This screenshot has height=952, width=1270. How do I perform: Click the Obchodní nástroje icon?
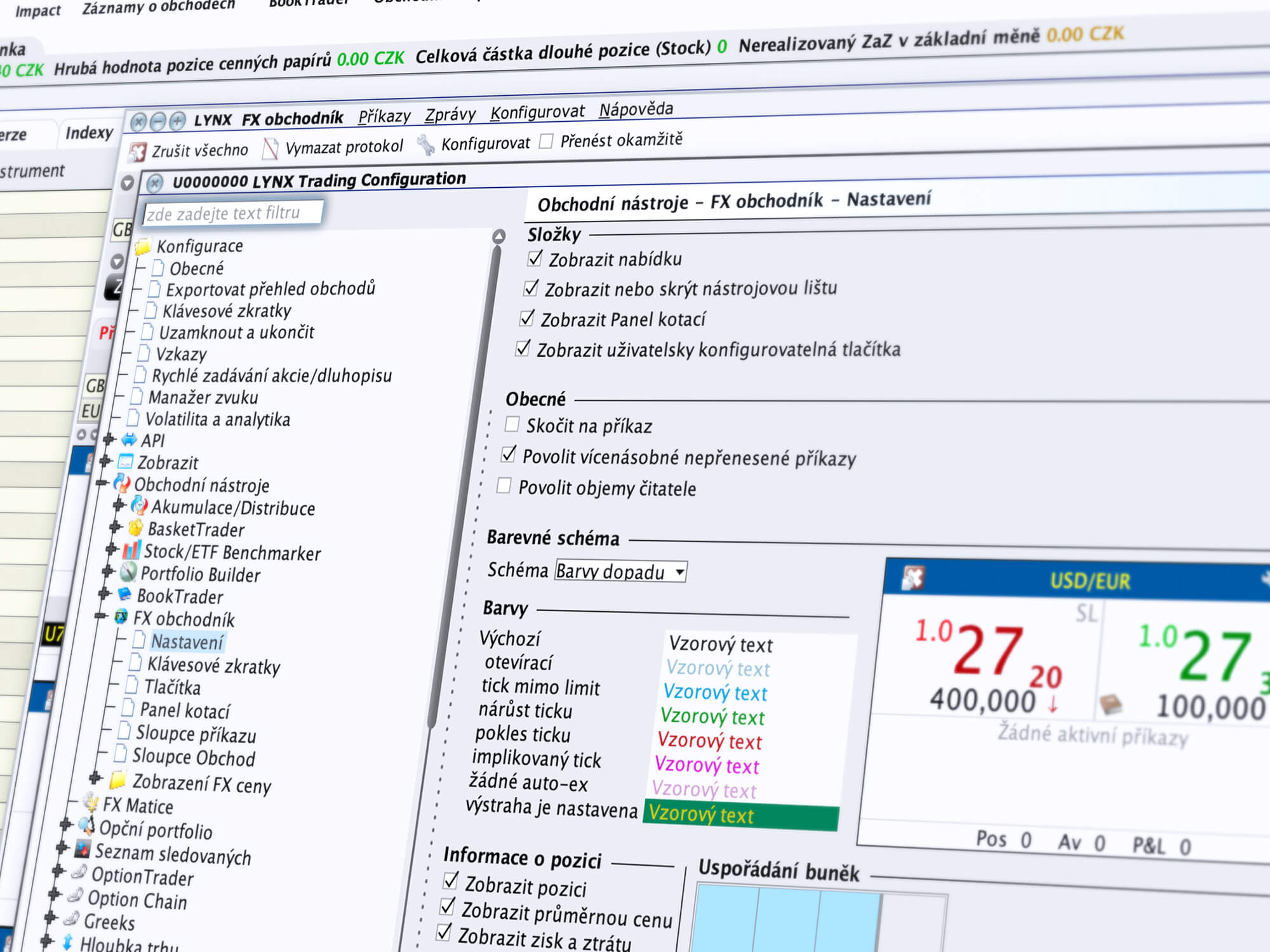[122, 484]
